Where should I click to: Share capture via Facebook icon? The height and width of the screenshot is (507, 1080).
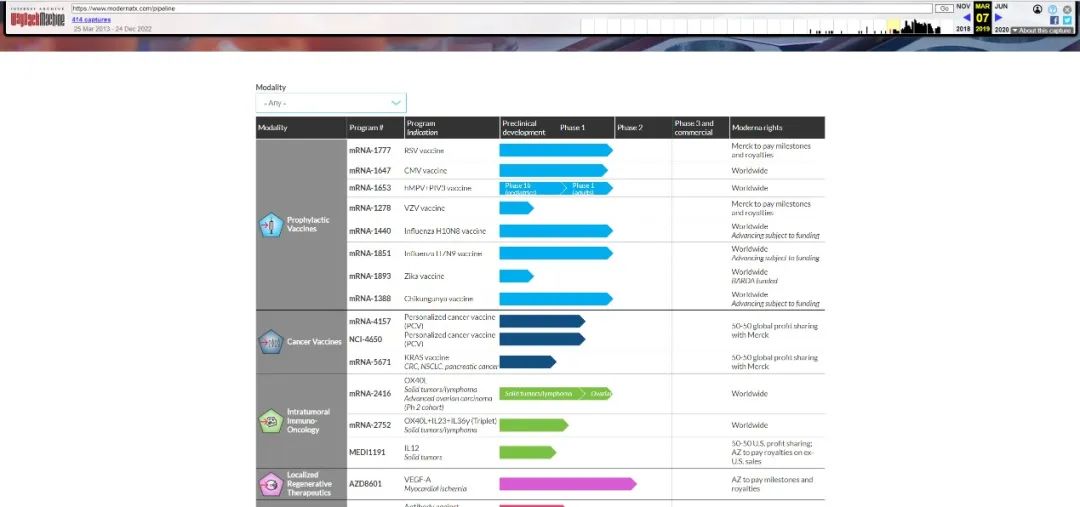click(1054, 20)
